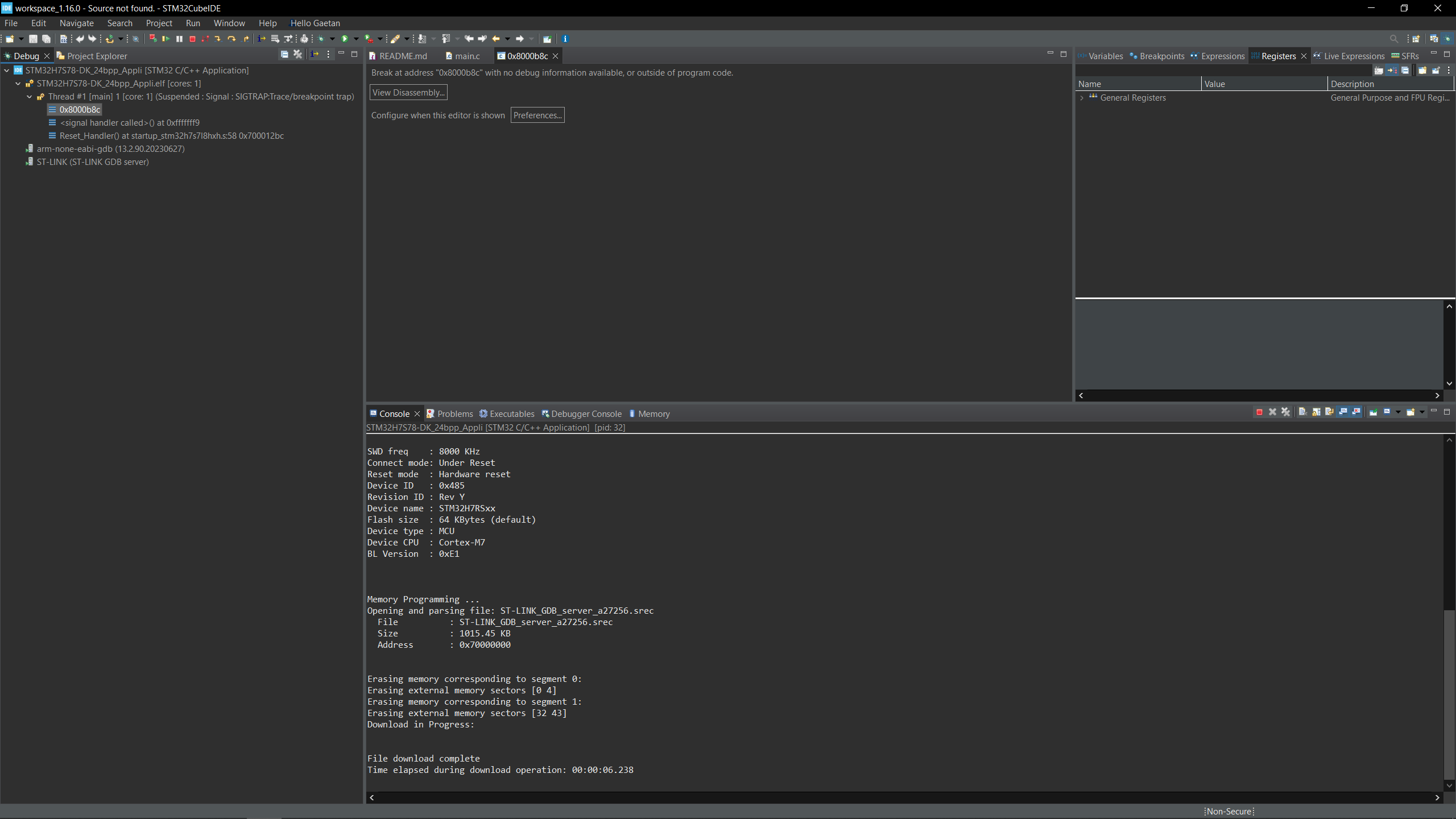The width and height of the screenshot is (1456, 819).
Task: Click the Clear Console icon
Action: tap(1302, 412)
